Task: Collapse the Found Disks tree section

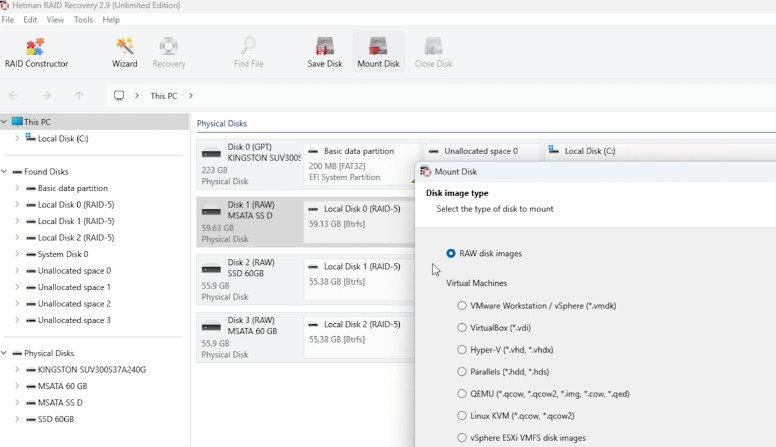Action: [4, 172]
